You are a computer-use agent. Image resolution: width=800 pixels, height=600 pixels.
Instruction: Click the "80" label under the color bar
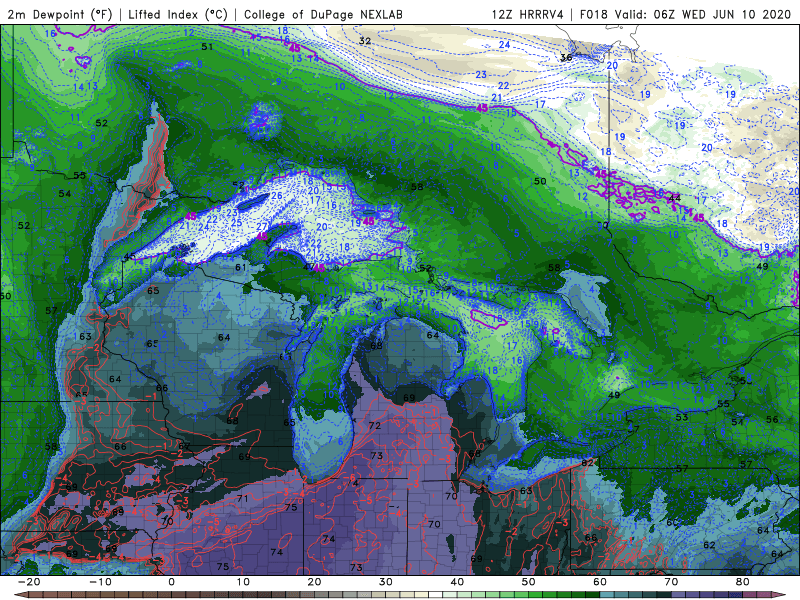click(743, 582)
